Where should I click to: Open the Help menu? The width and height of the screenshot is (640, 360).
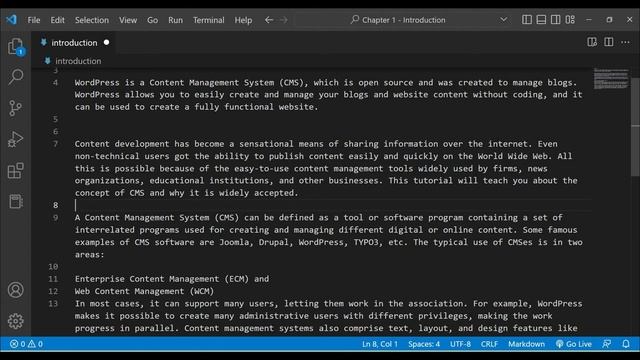243,20
